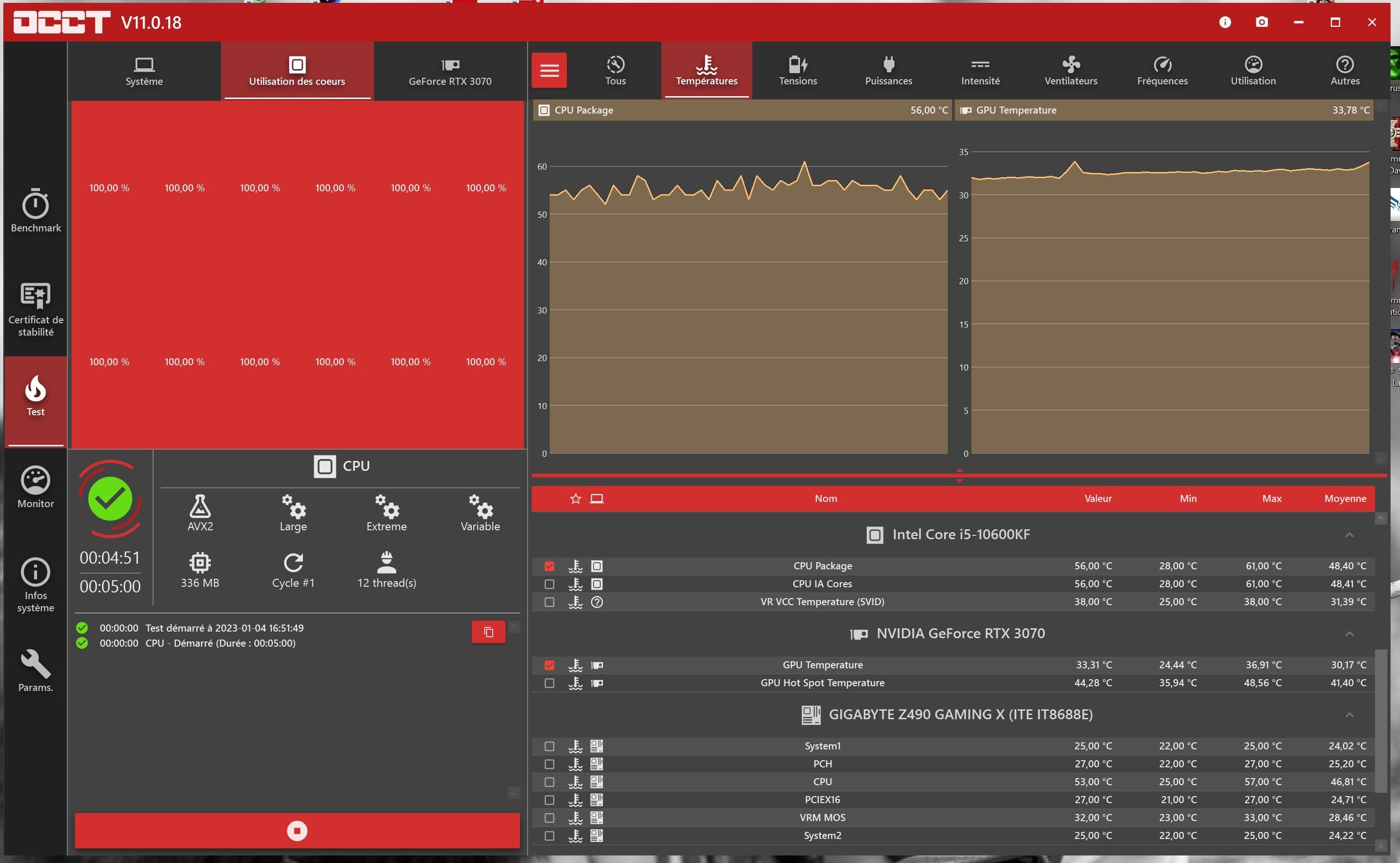This screenshot has height=863, width=1400.
Task: Open the Ventilateurs sensor tab
Action: pos(1071,71)
